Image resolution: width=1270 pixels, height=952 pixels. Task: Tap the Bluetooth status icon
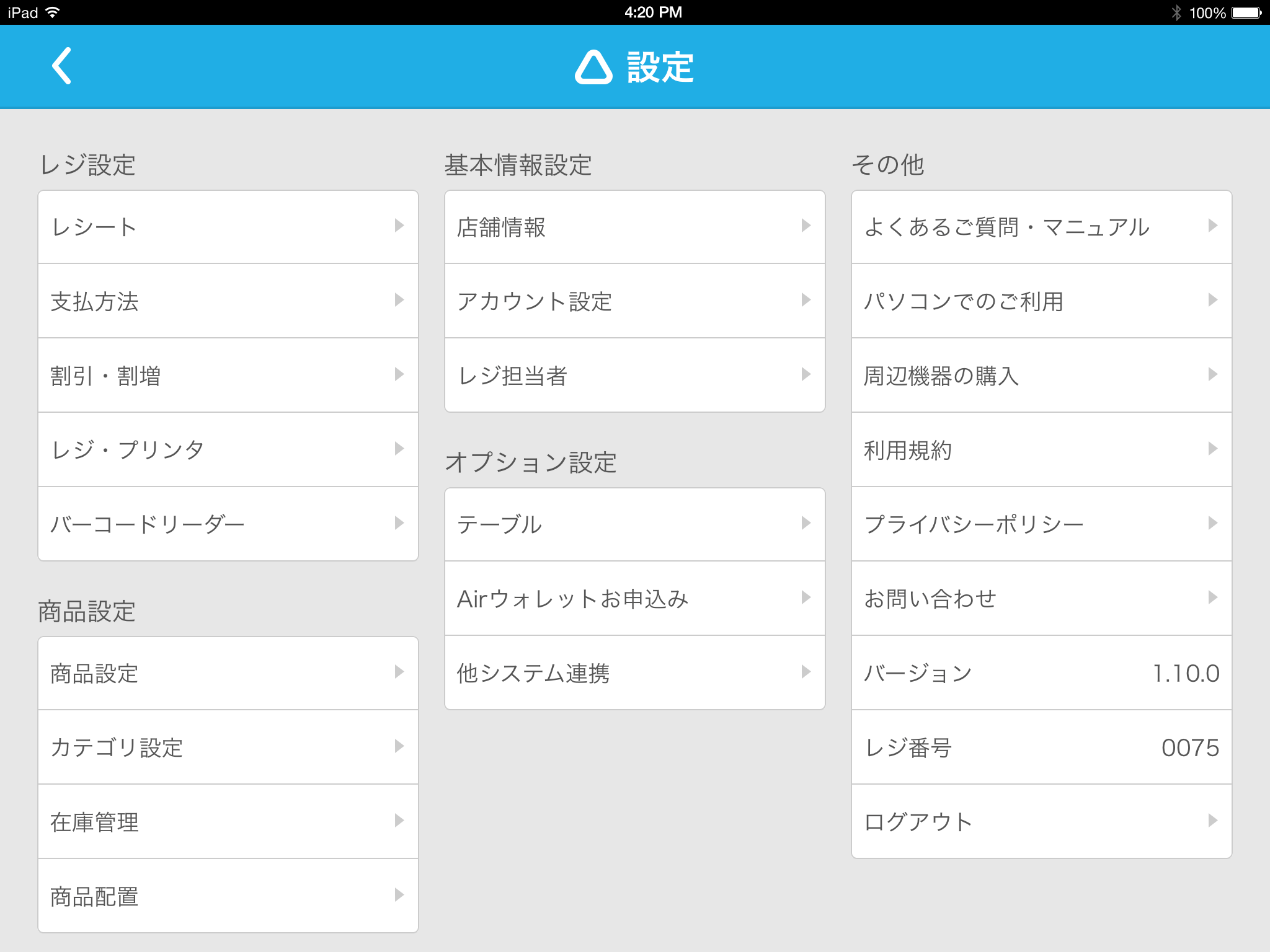point(1176,12)
